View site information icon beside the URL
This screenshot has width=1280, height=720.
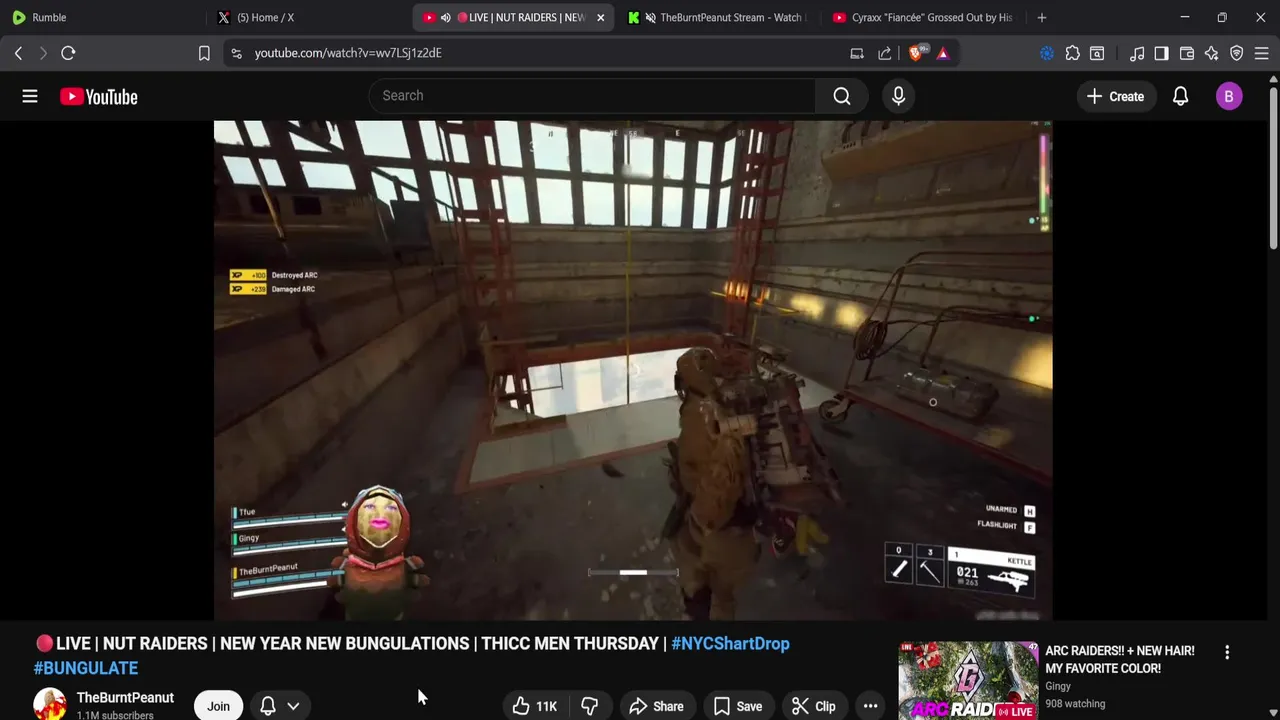pos(236,53)
